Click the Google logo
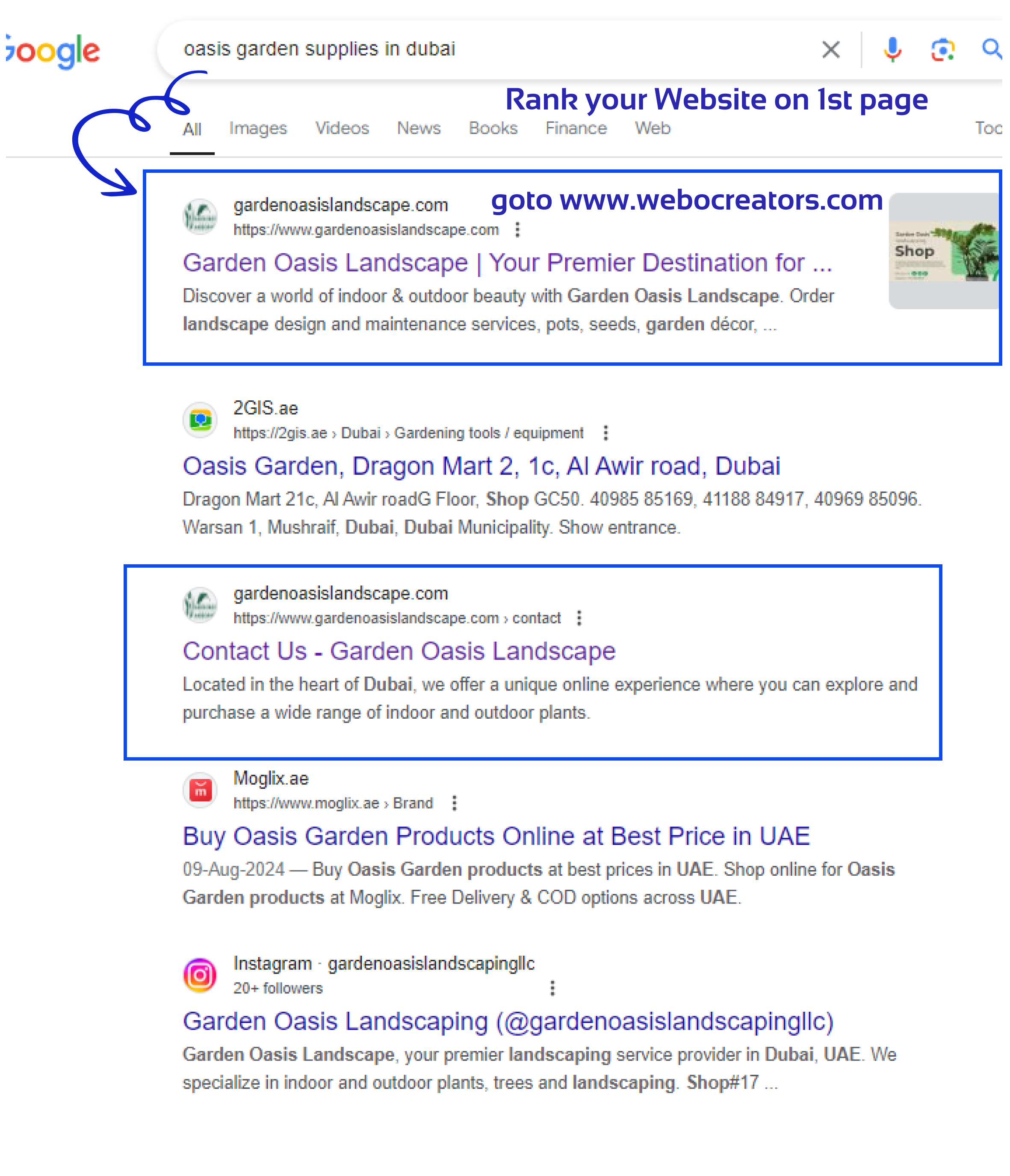The image size is (1010, 1176). click(x=51, y=49)
